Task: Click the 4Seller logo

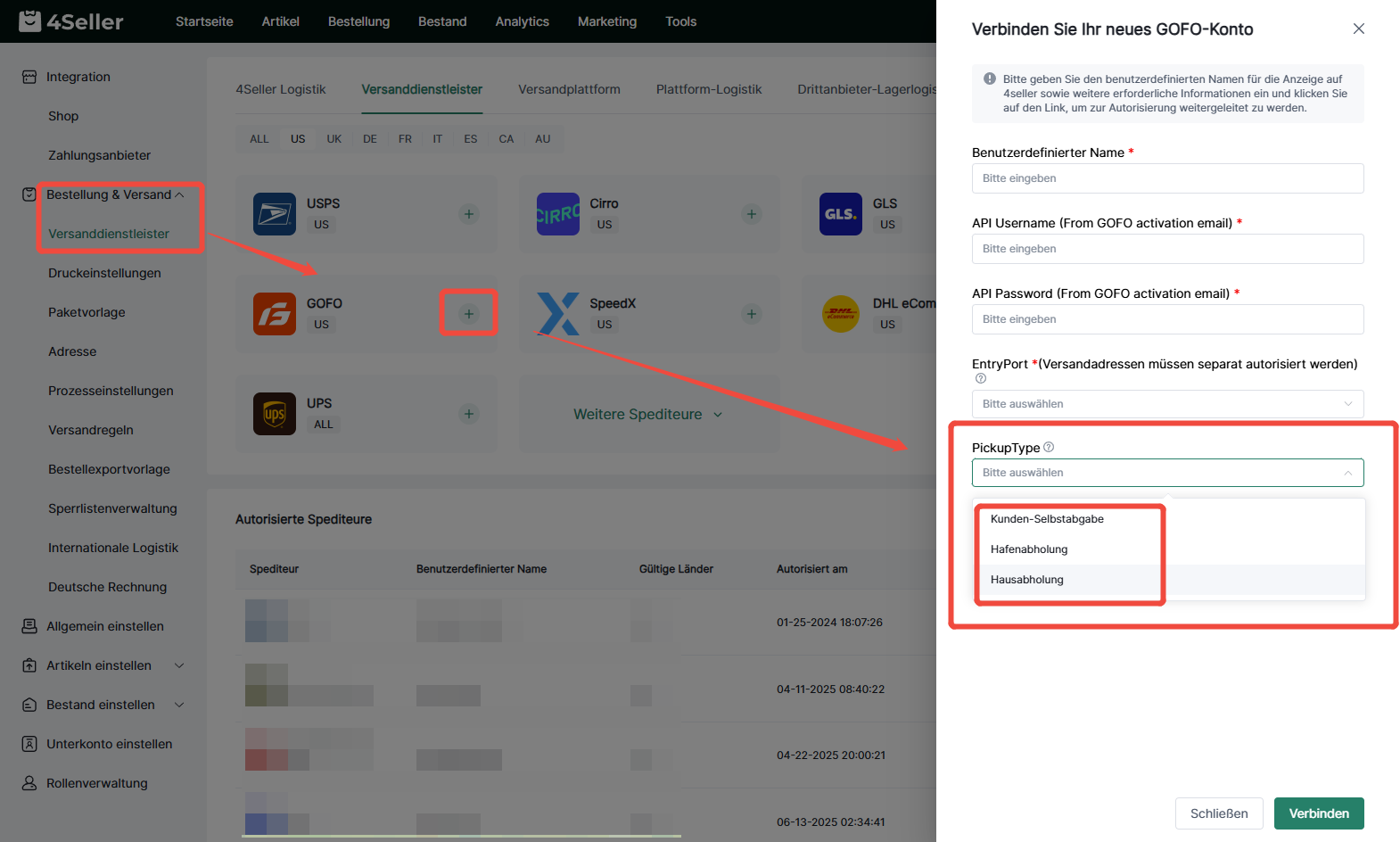Action: [71, 21]
